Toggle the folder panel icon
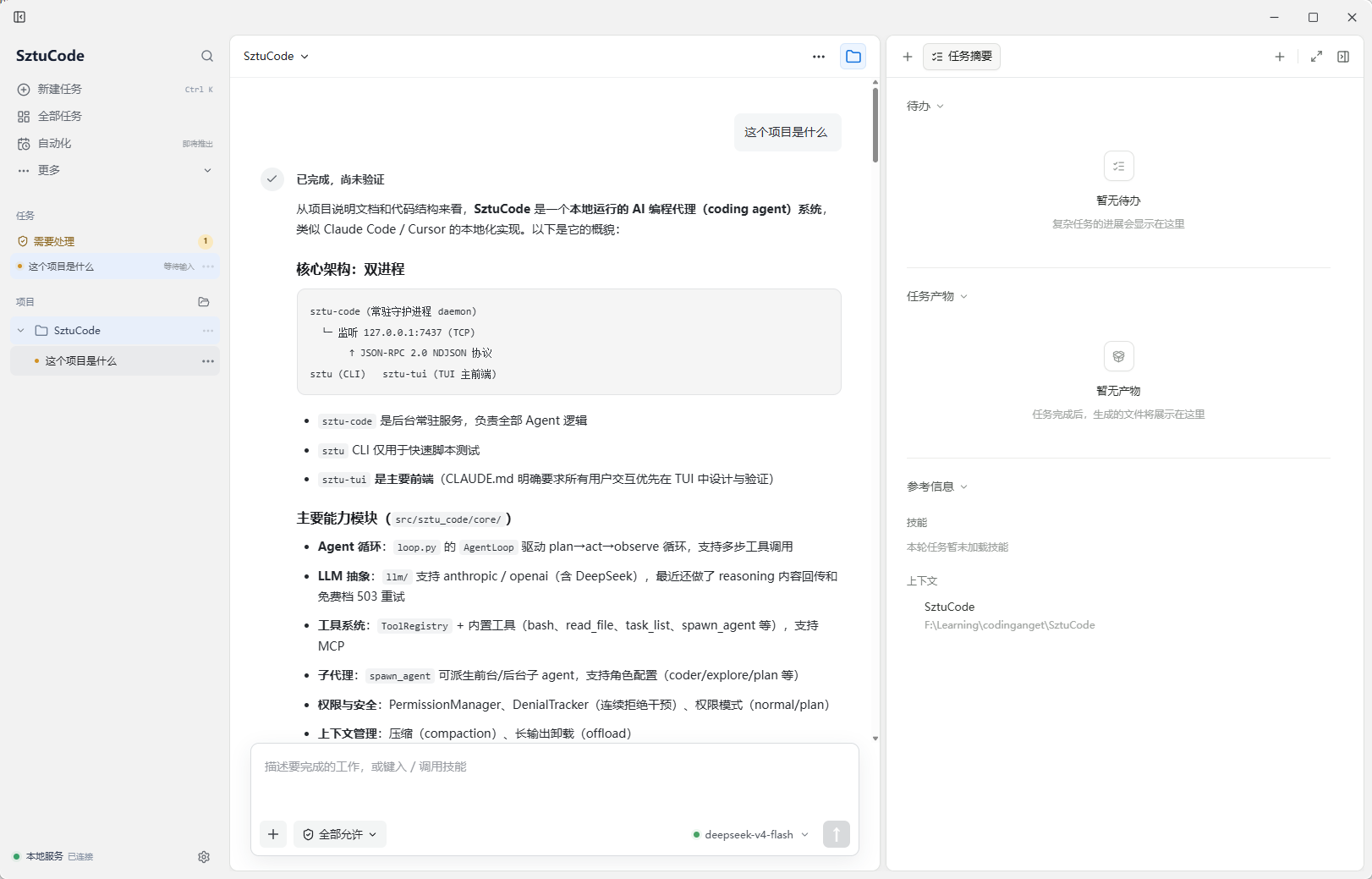Image resolution: width=1372 pixels, height=879 pixels. pos(853,57)
